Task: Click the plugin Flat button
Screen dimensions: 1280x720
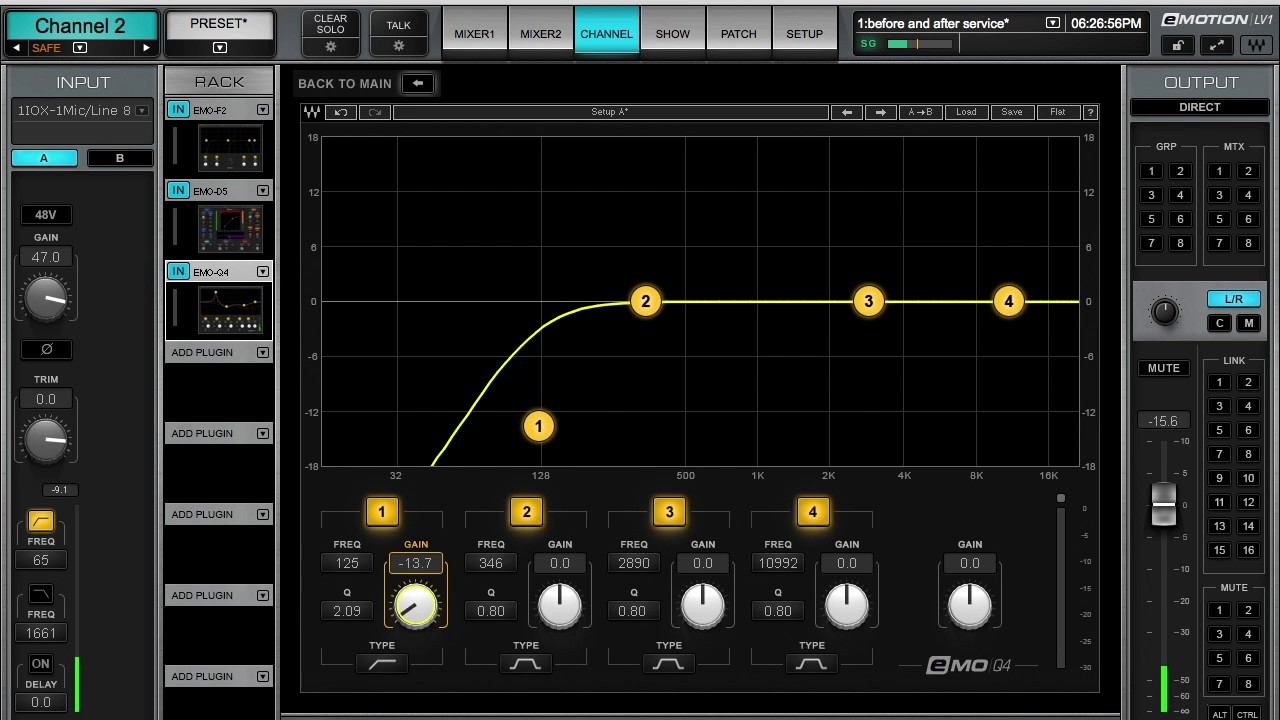Action: [x=1057, y=112]
